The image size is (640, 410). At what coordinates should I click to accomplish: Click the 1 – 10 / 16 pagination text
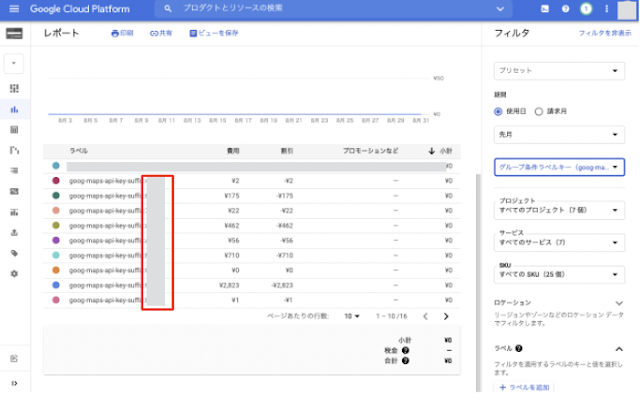[391, 316]
